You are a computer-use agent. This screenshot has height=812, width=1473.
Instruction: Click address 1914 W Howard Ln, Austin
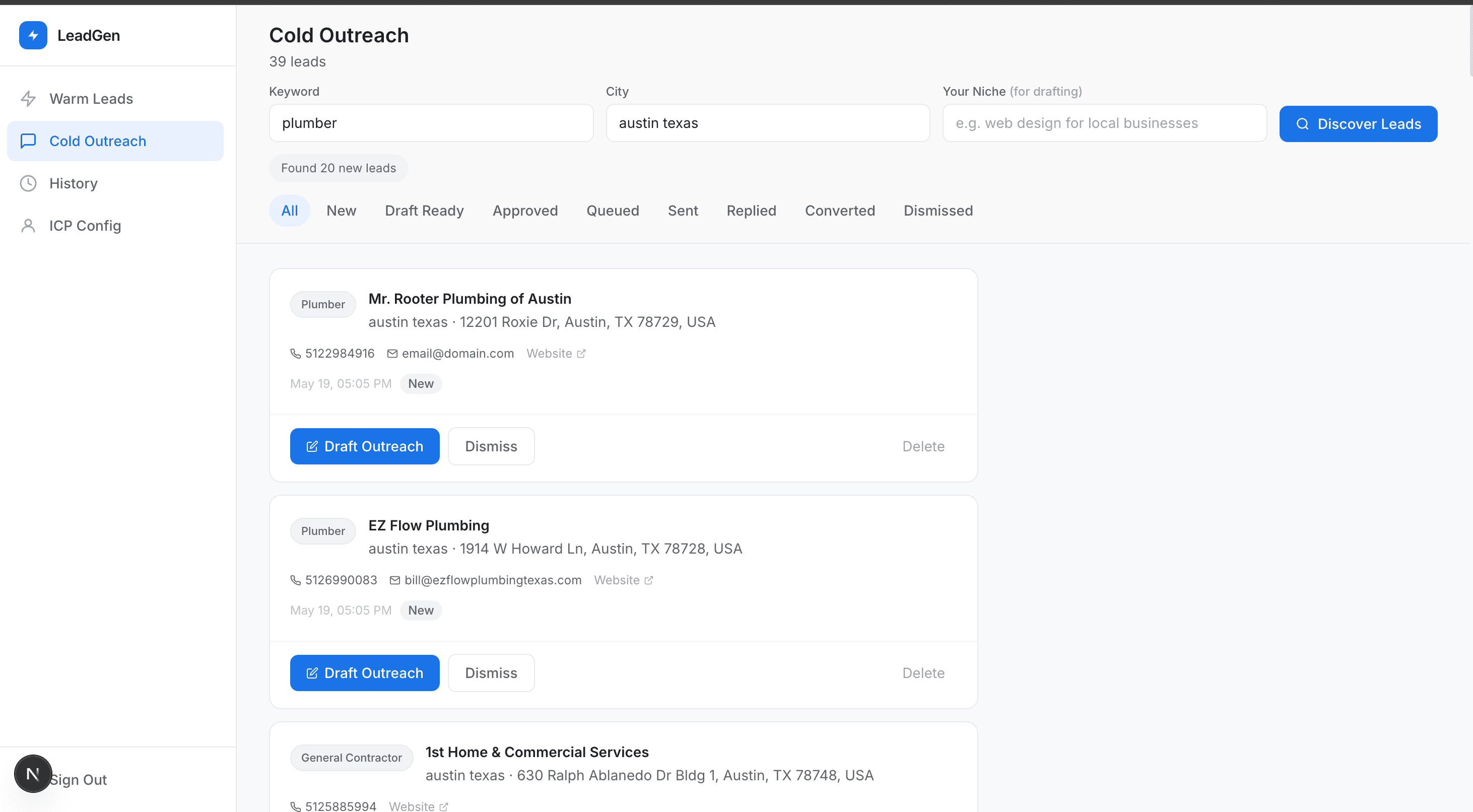(x=601, y=549)
